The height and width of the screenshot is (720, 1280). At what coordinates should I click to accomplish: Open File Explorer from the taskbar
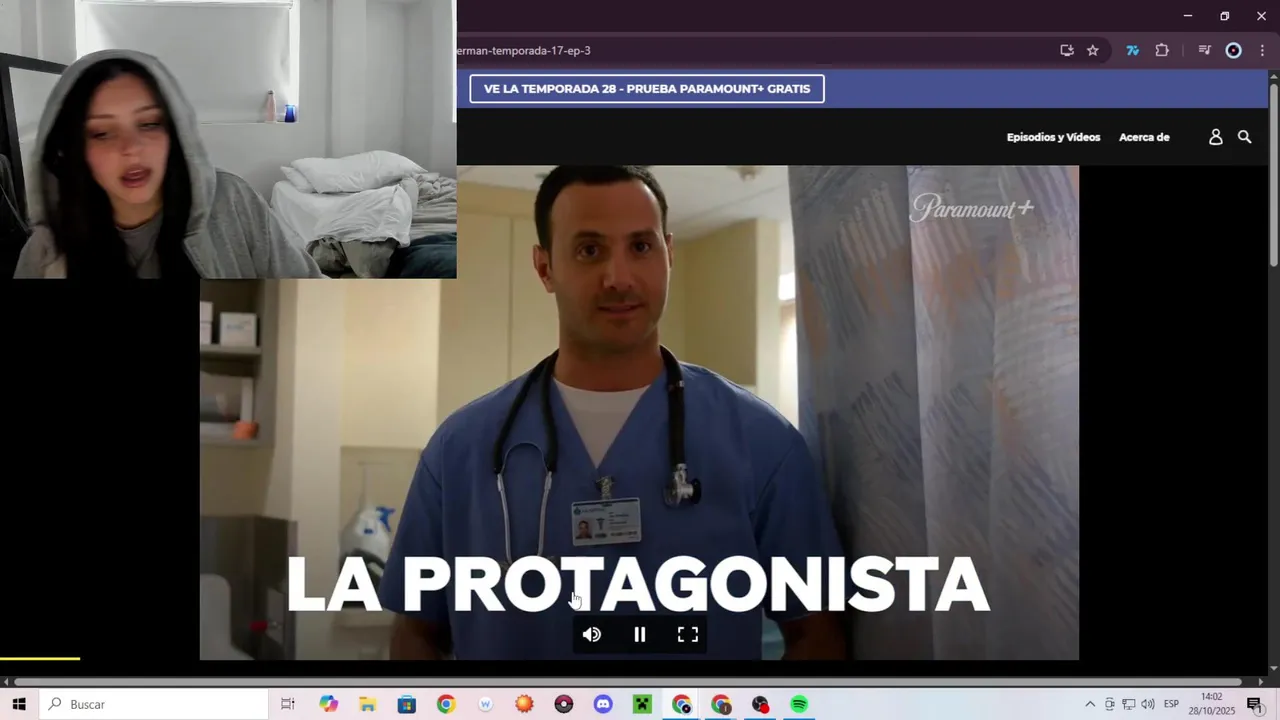click(368, 704)
